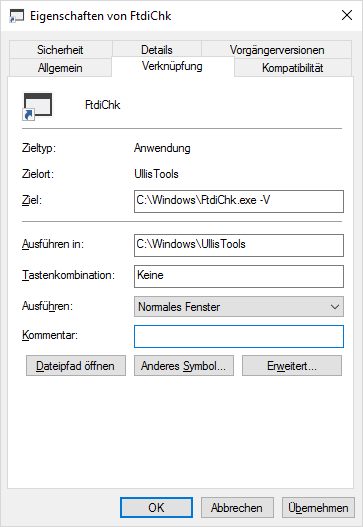The width and height of the screenshot is (363, 527).
Task: Focus the Ausführen in field
Action: coord(239,245)
